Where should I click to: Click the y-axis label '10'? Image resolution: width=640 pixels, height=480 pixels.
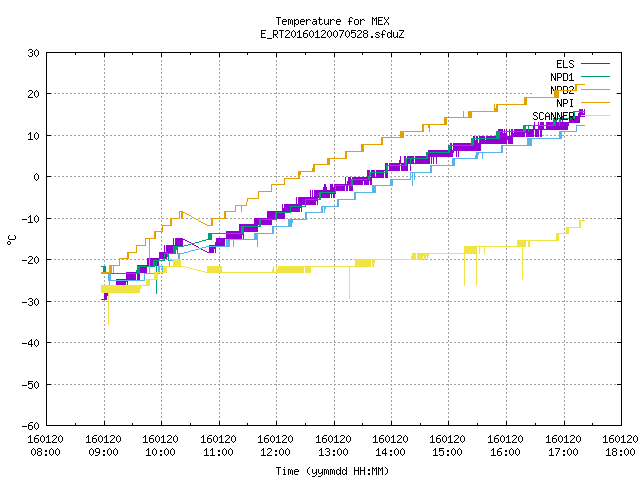coord(34,136)
